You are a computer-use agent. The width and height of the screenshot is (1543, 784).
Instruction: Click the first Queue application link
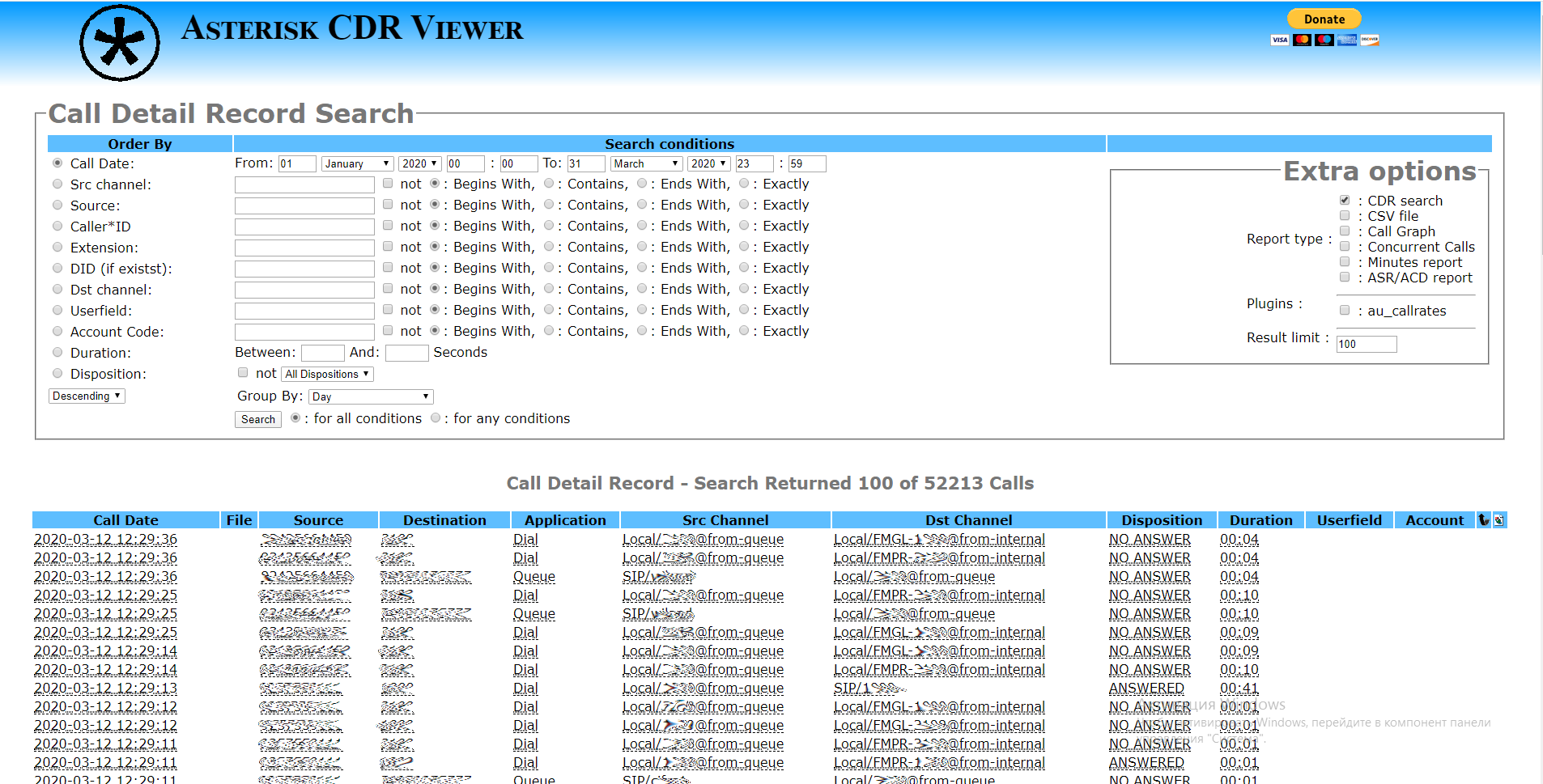(x=534, y=576)
